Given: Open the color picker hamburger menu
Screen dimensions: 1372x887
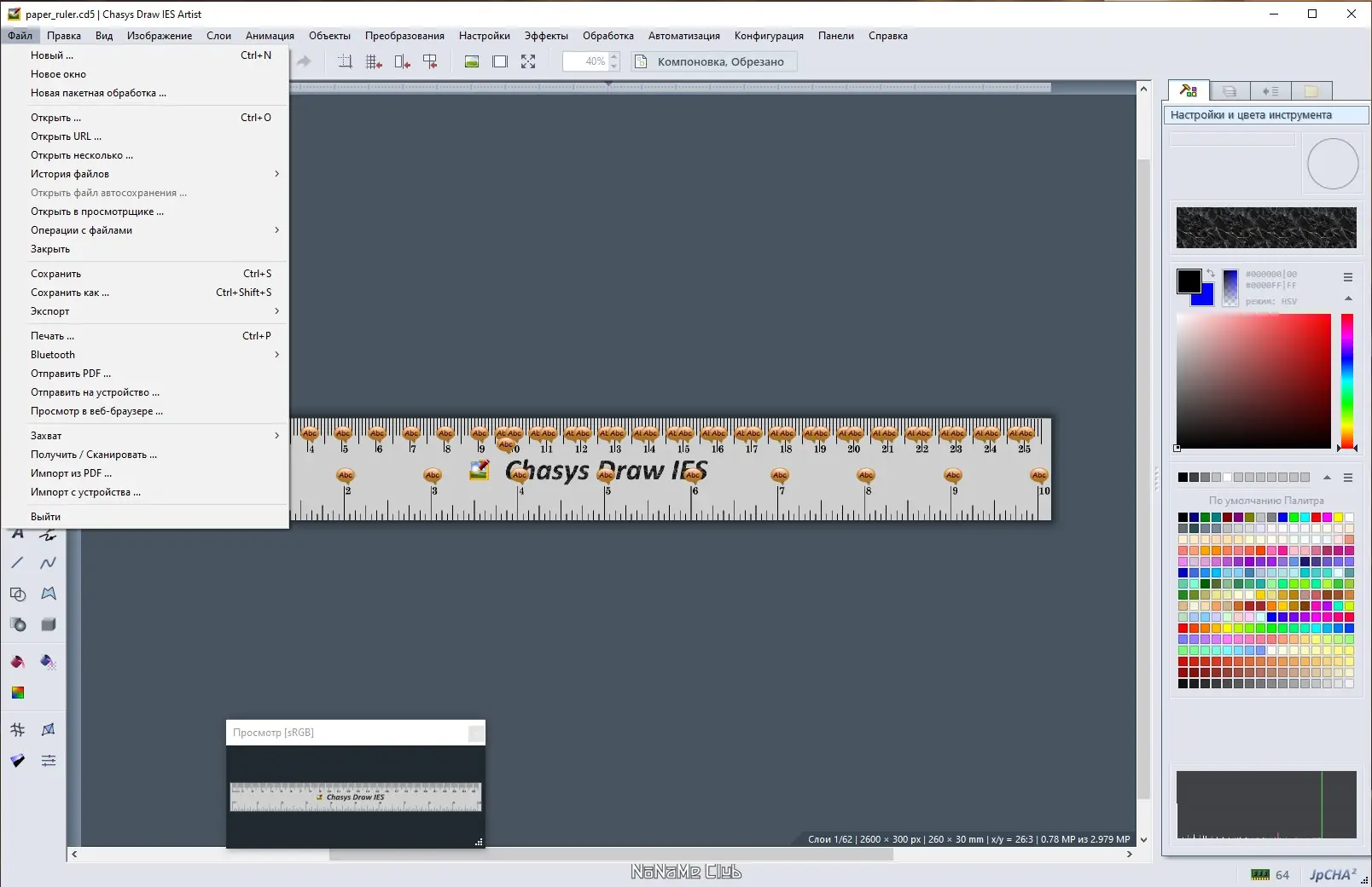Looking at the screenshot, I should click(x=1348, y=277).
